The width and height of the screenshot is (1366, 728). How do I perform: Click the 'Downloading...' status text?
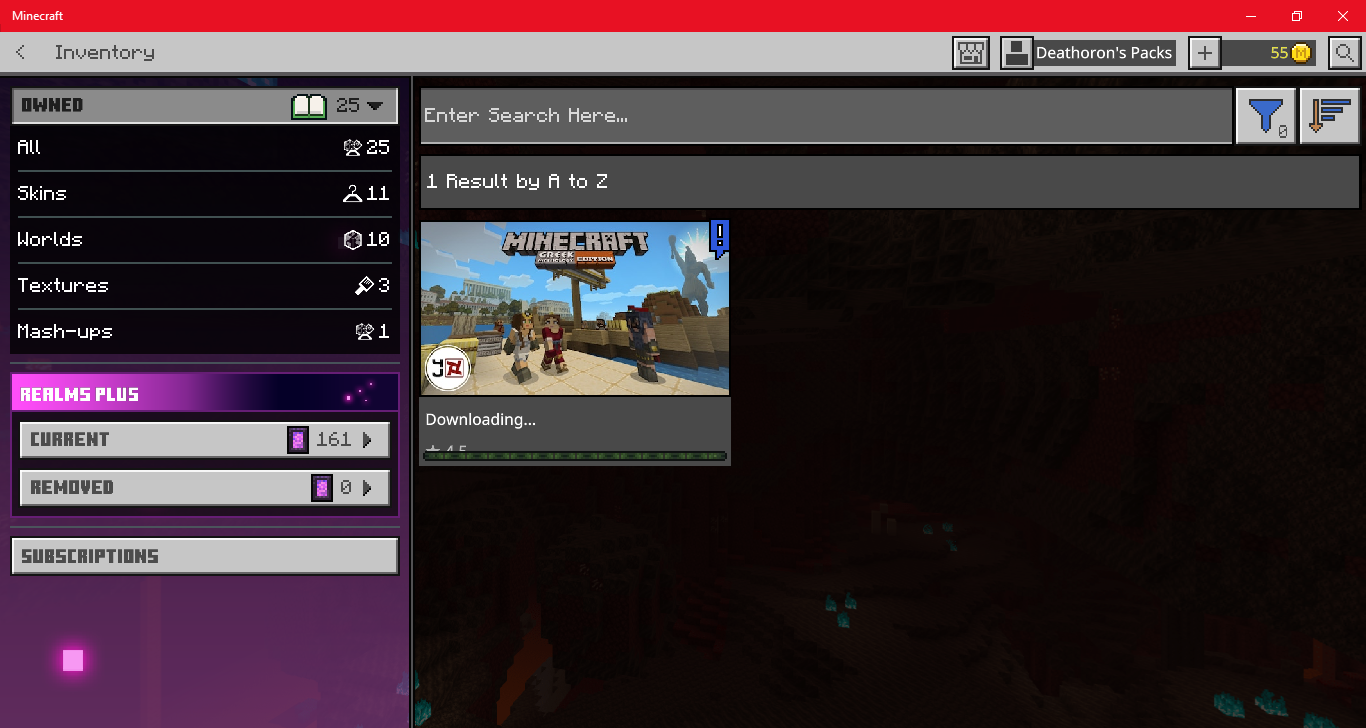tap(481, 420)
